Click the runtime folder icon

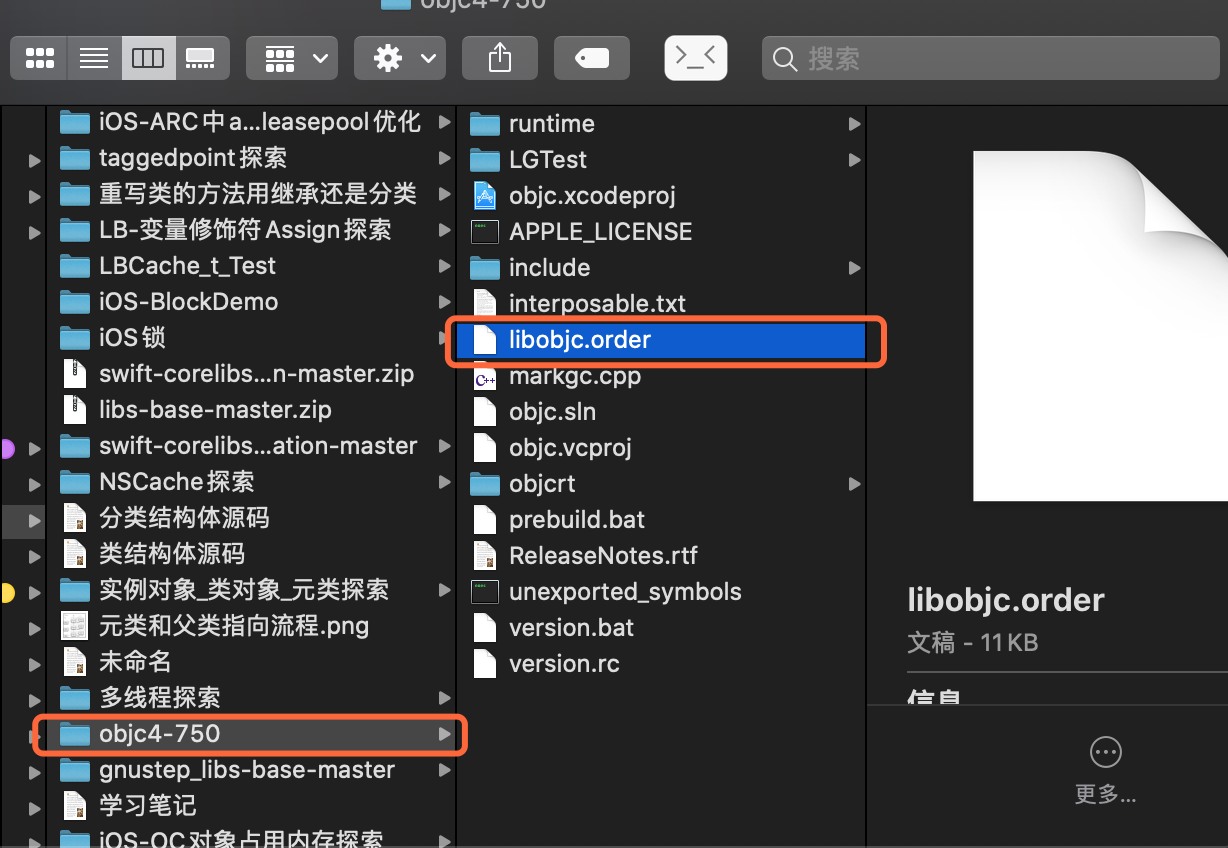(x=485, y=124)
